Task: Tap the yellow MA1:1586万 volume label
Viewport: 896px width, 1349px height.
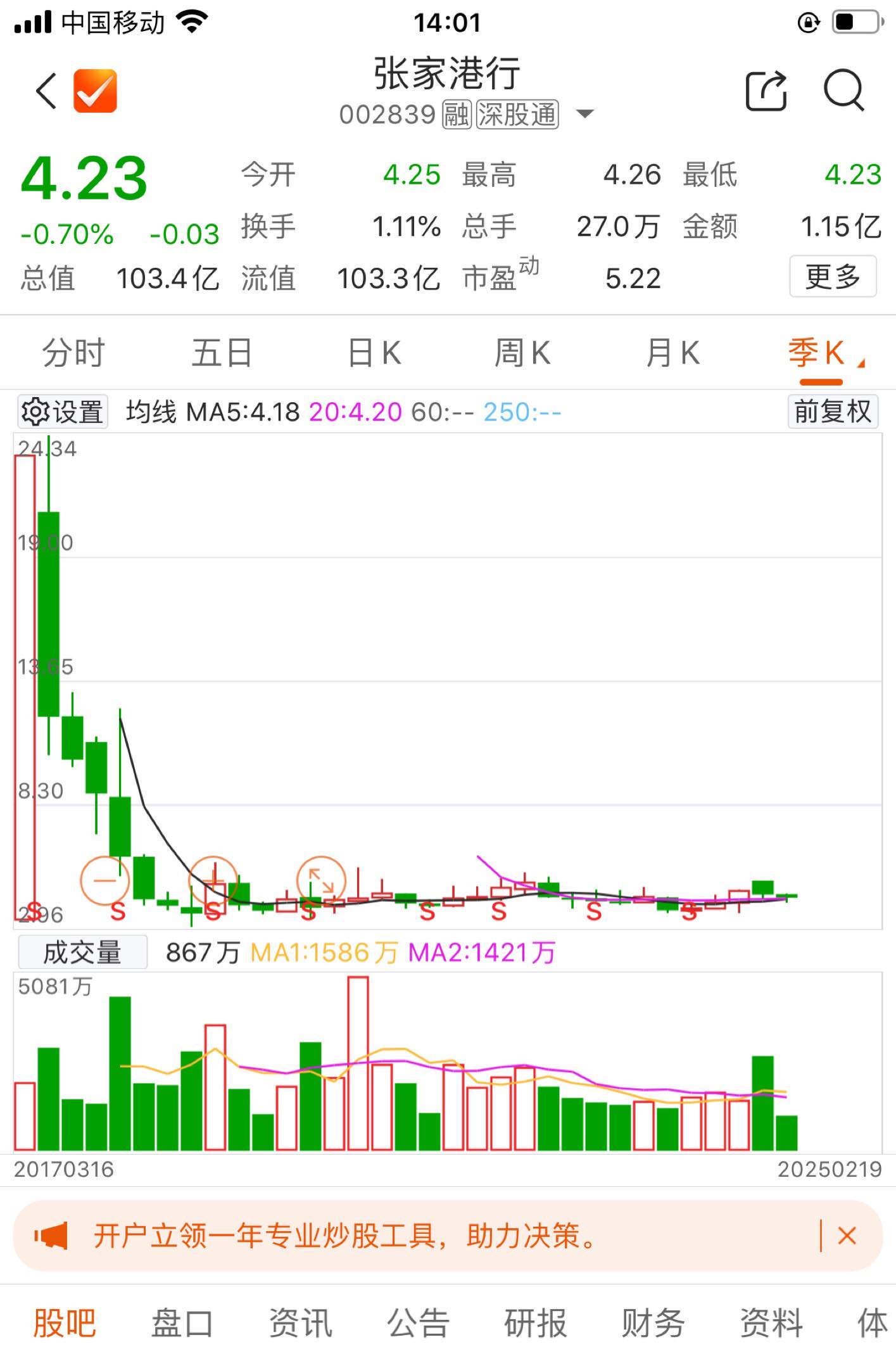Action: pyautogui.click(x=324, y=953)
